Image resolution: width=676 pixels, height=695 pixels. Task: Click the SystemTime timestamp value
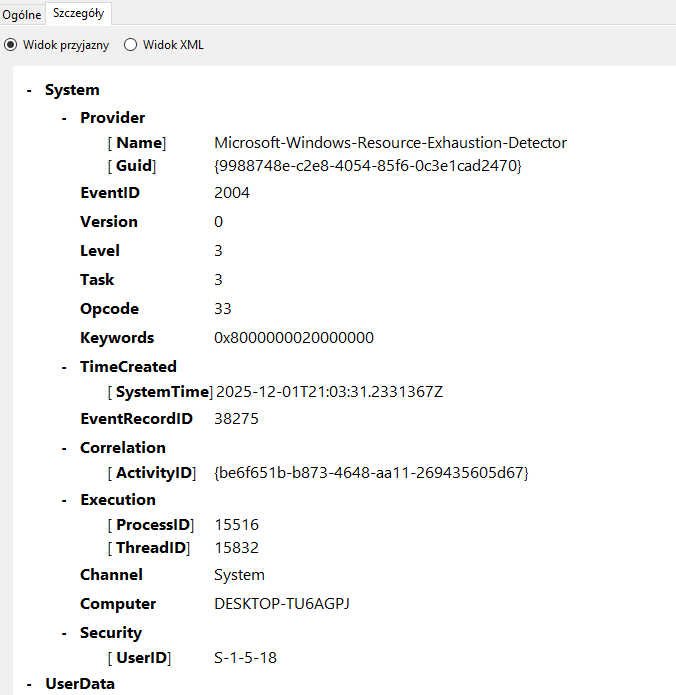coord(330,392)
